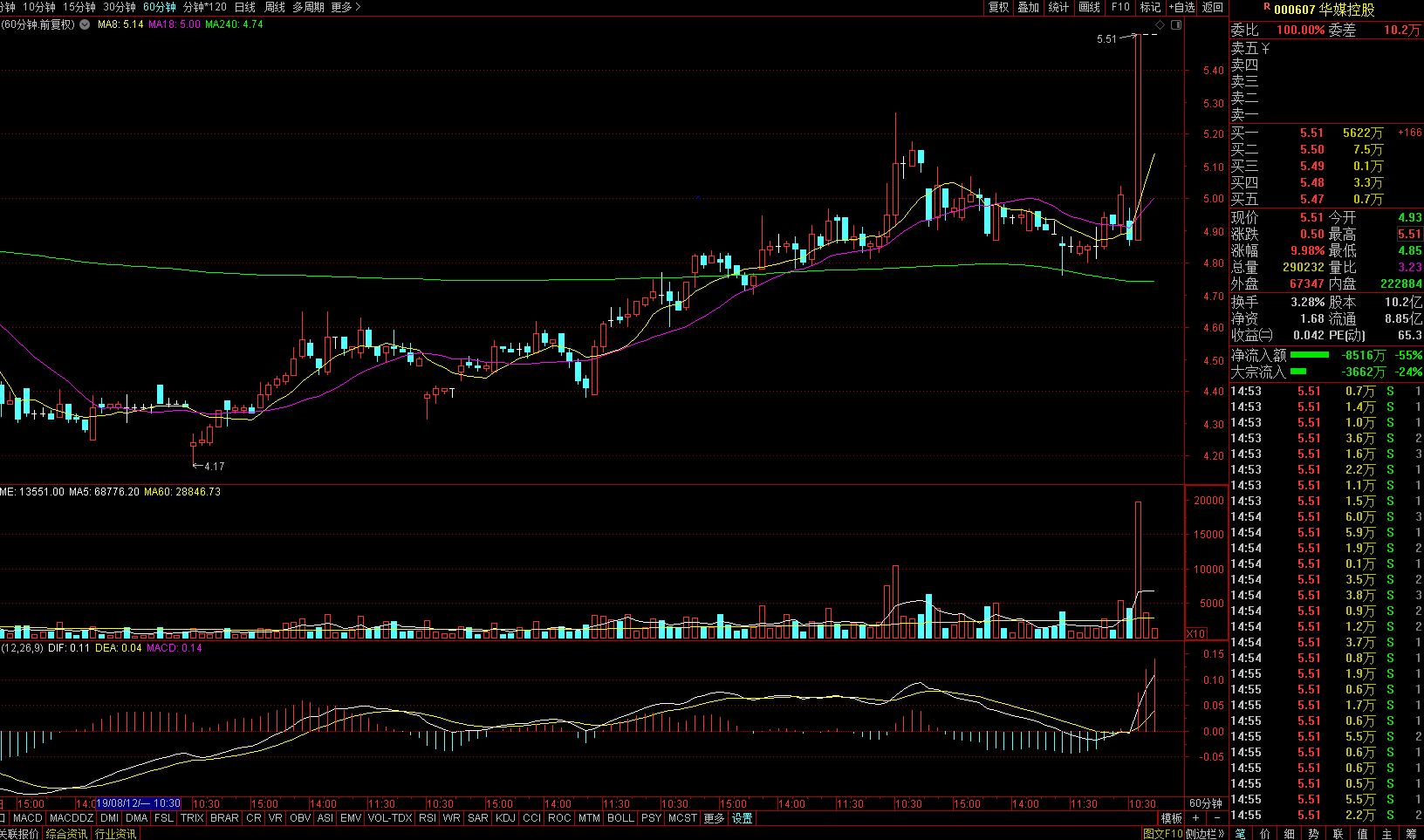Expand 更多 indicators in the bottom indicator bar
This screenshot has height=840, width=1424.
coord(714,818)
